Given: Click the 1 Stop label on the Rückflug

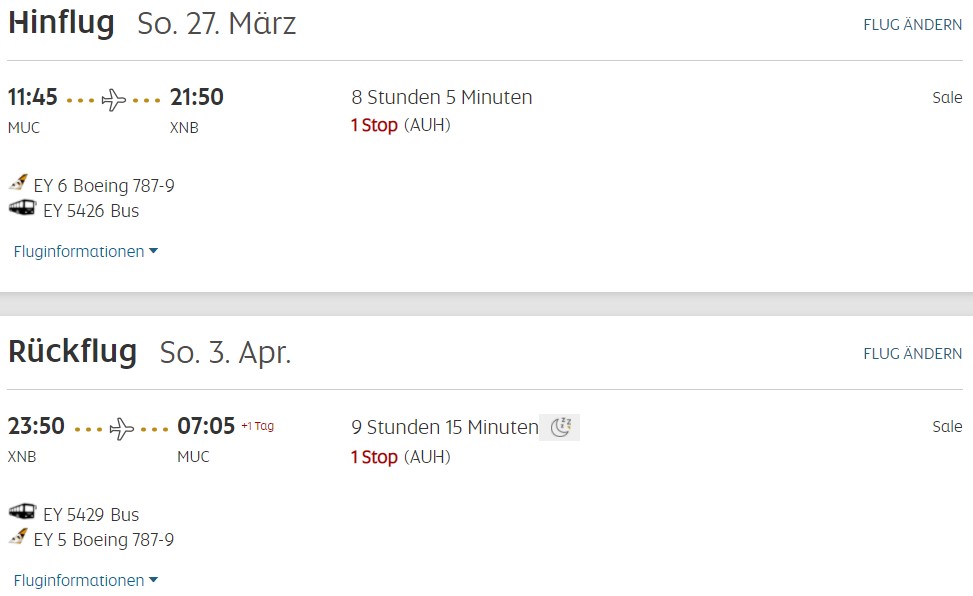Looking at the screenshot, I should coord(374,457).
